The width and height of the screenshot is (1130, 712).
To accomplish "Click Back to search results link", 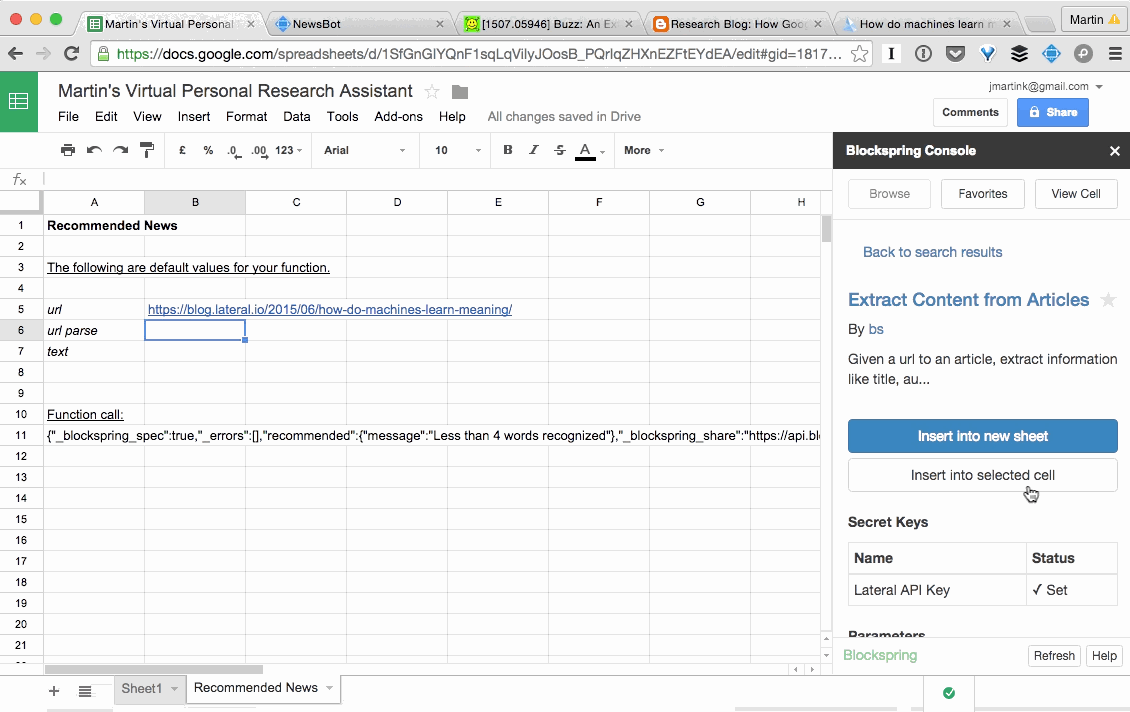I will point(933,252).
